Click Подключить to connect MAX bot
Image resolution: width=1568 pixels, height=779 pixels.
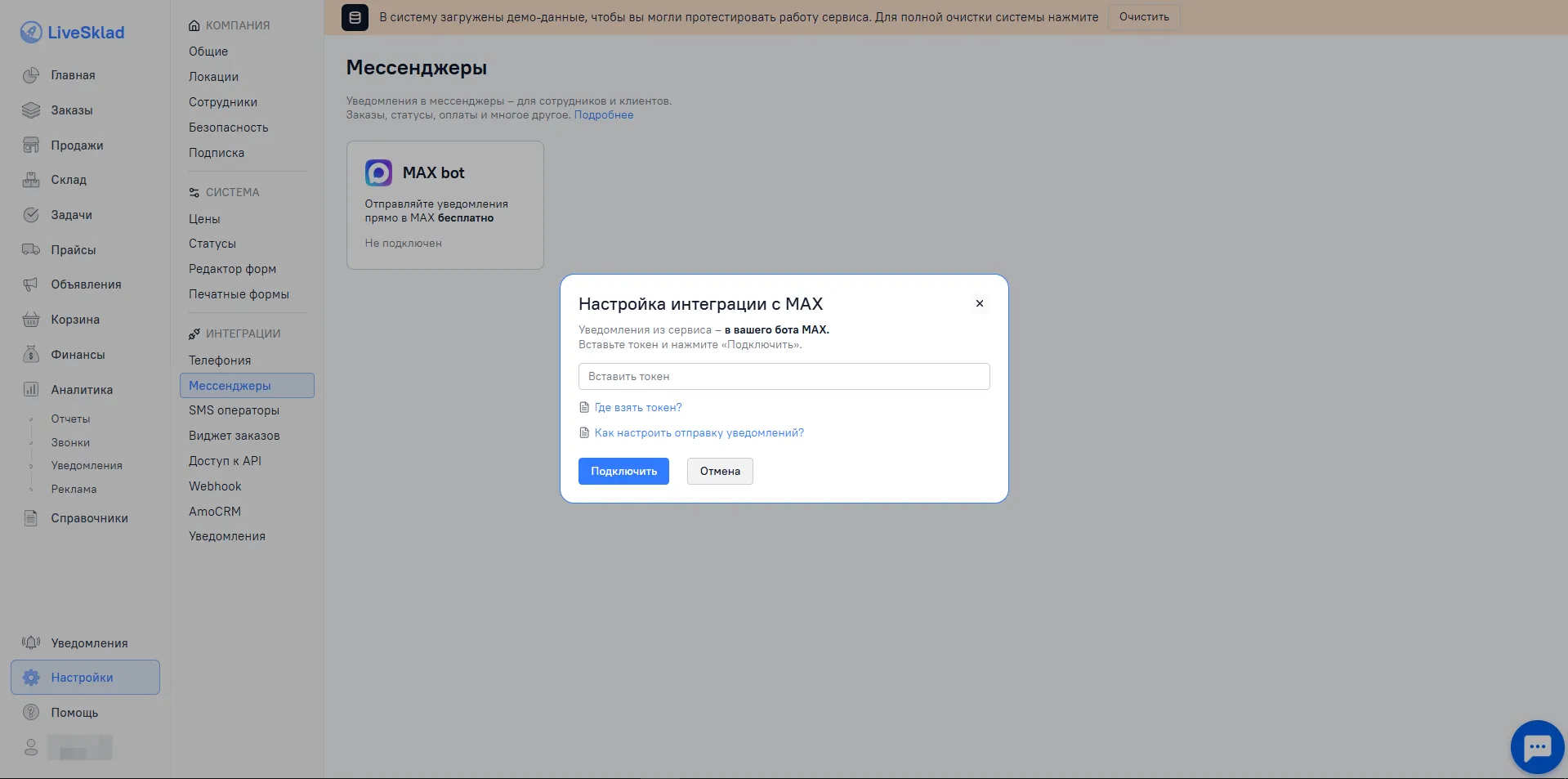pos(623,472)
